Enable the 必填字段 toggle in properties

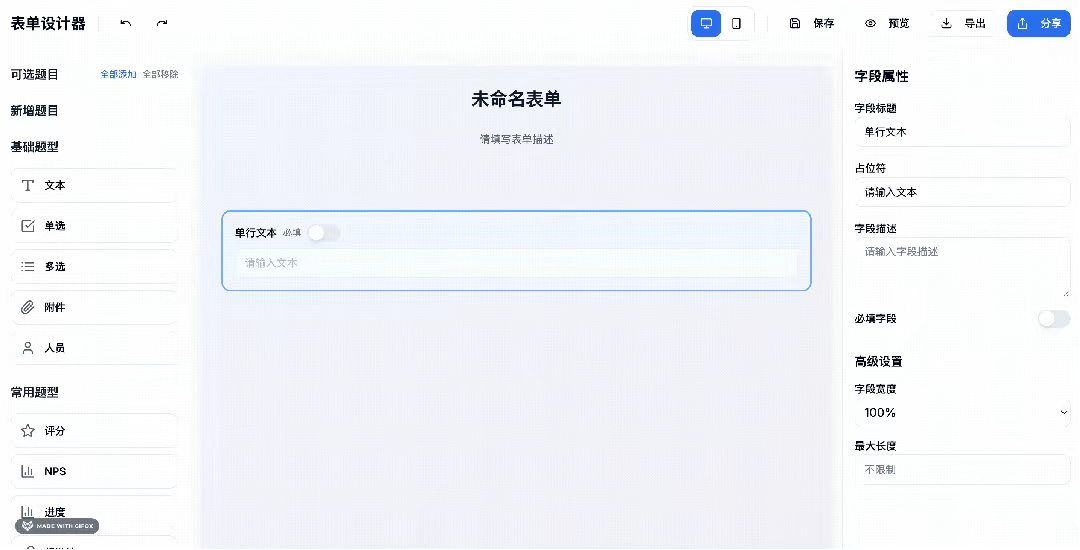point(1054,319)
